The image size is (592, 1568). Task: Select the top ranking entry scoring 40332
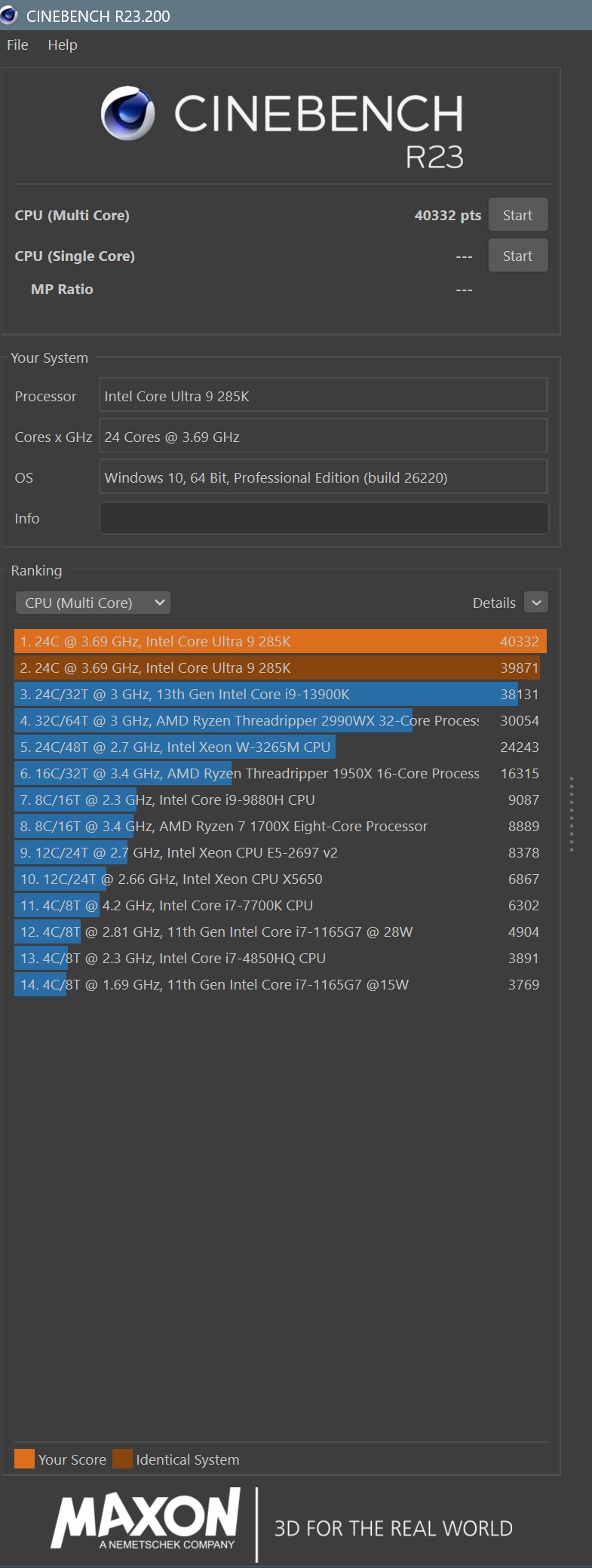pos(279,641)
